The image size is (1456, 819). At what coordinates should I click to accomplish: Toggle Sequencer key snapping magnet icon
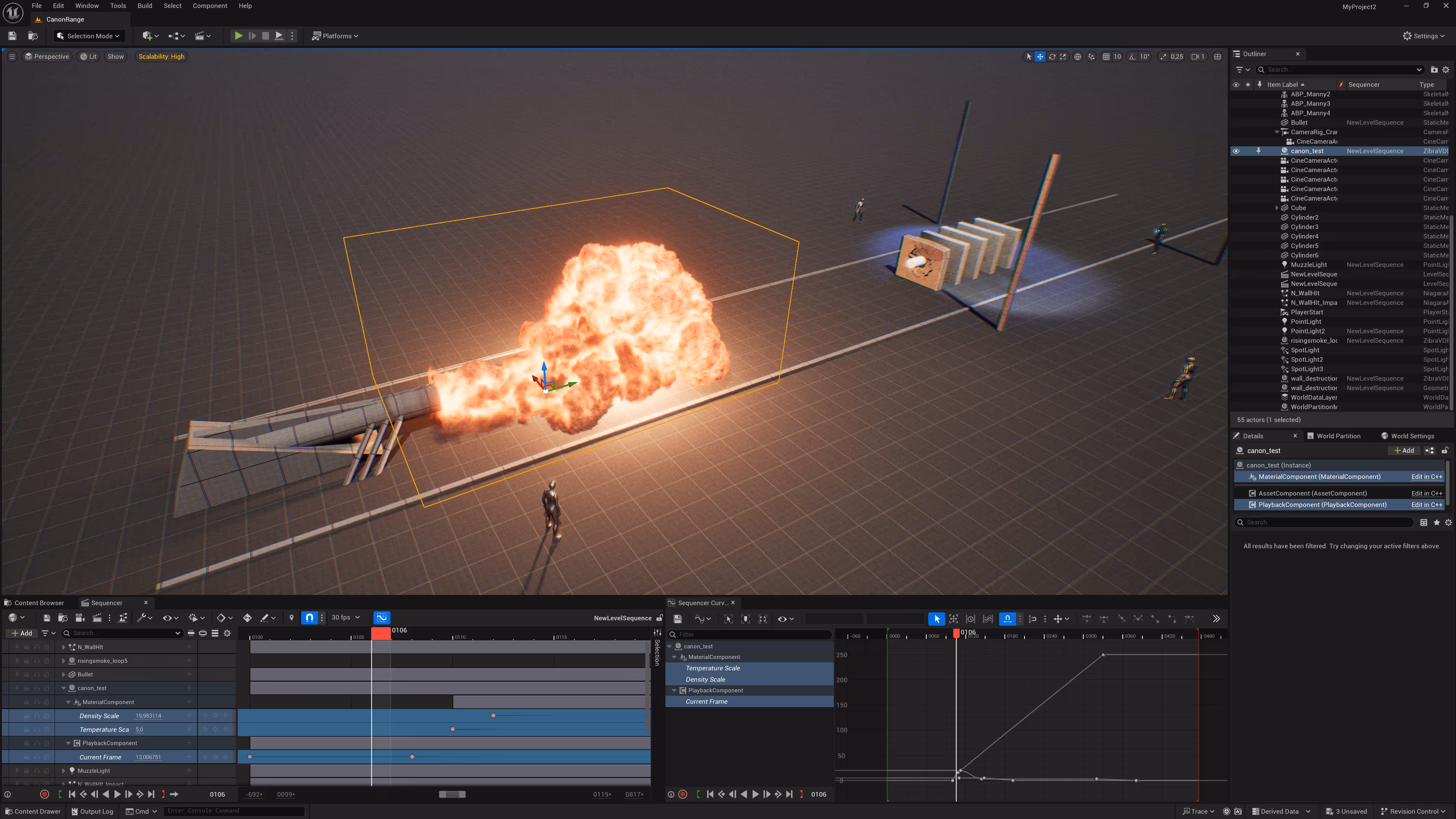tap(309, 618)
